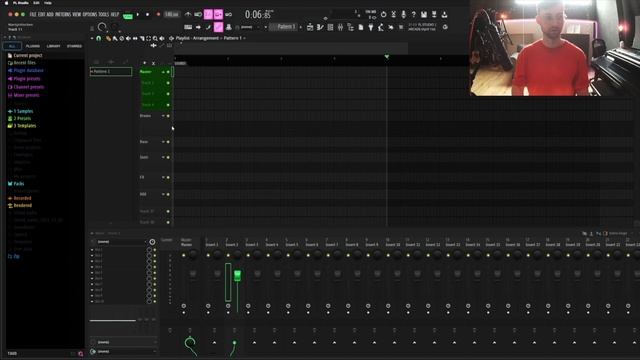
Task: Click the magnet snap icon in the playlist toolbar
Action: (98, 38)
